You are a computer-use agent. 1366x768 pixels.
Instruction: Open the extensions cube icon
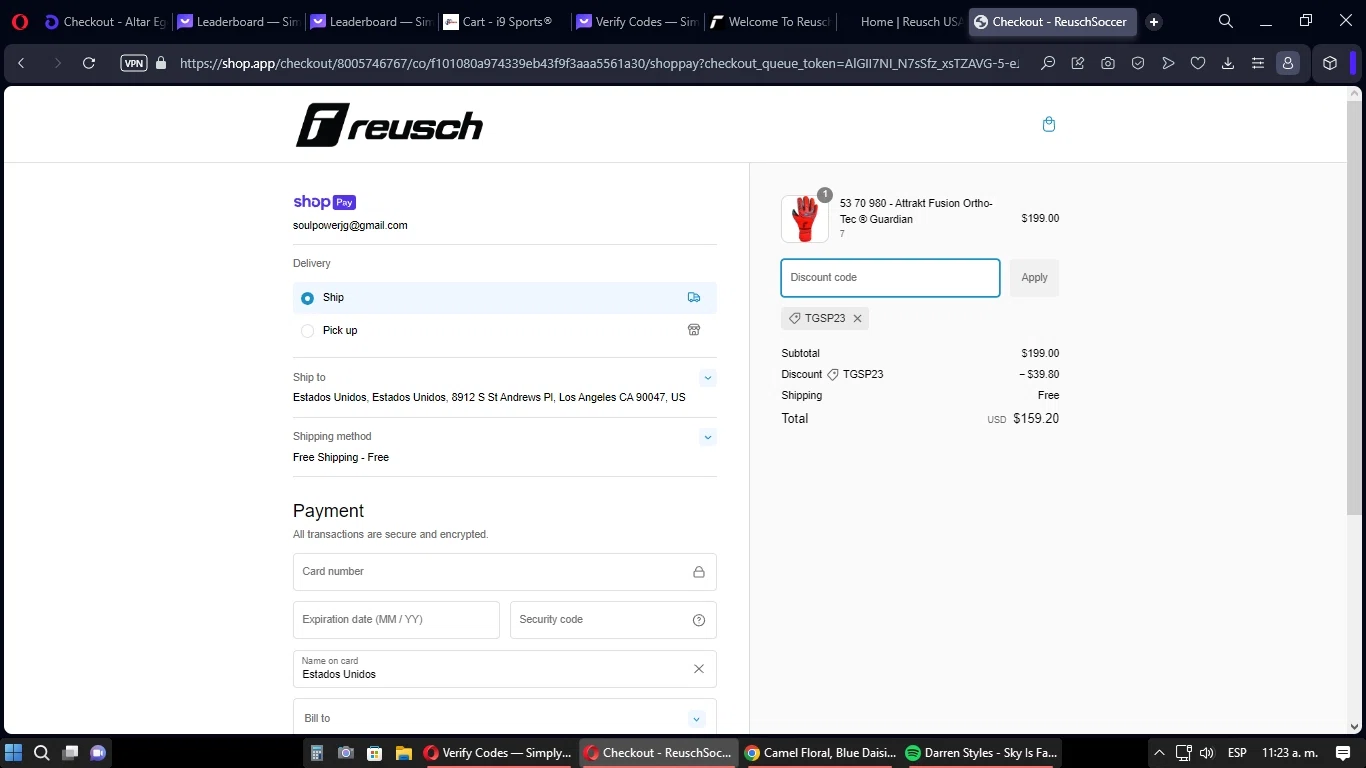tap(1330, 63)
